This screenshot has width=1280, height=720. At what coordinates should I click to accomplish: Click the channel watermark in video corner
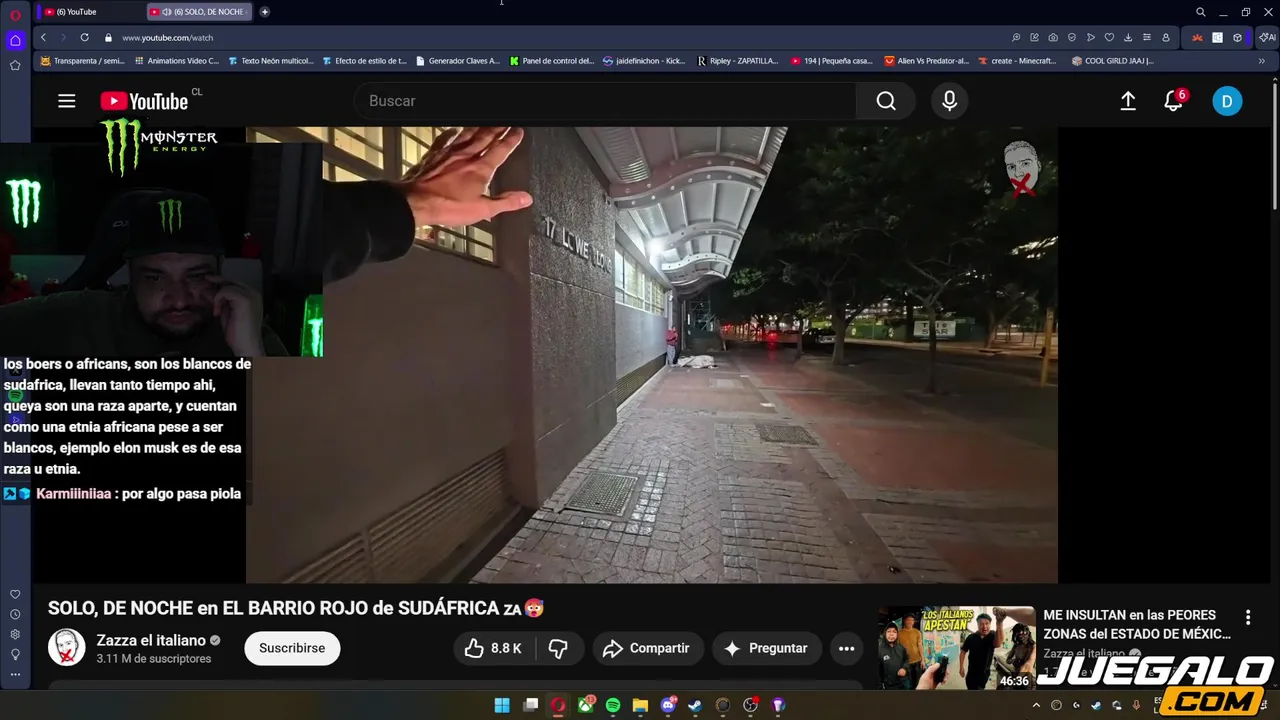coord(1021,168)
